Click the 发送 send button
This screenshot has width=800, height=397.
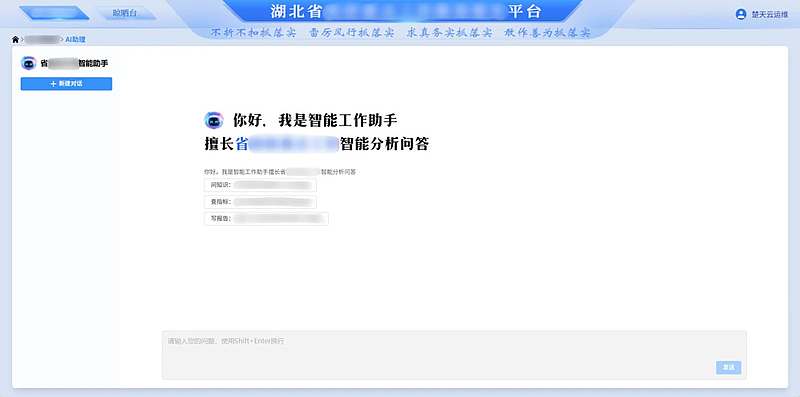point(729,367)
